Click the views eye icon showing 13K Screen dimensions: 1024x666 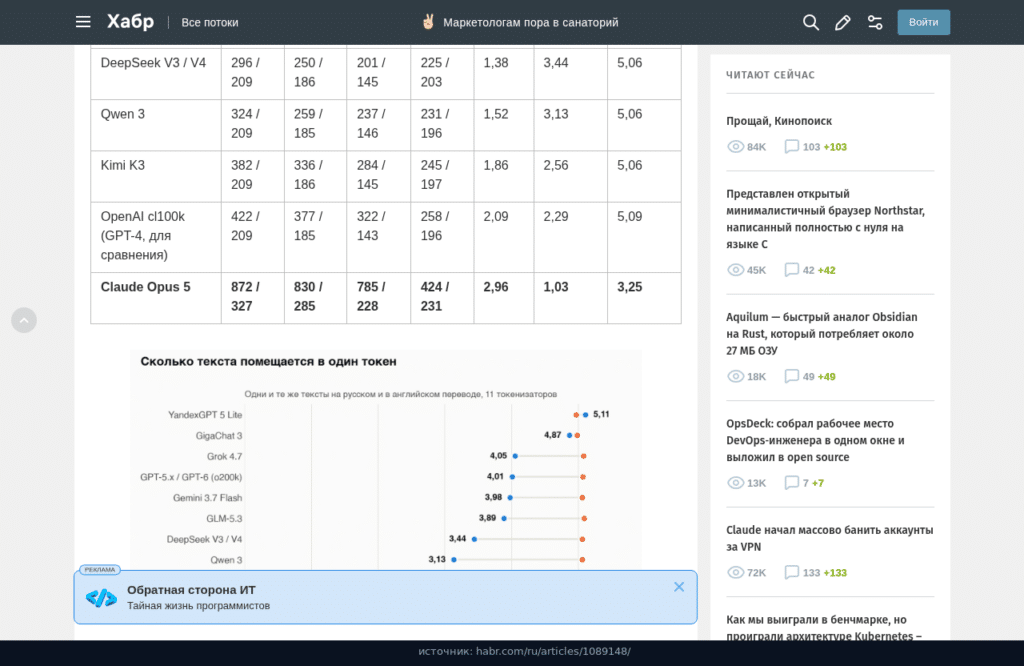(735, 483)
